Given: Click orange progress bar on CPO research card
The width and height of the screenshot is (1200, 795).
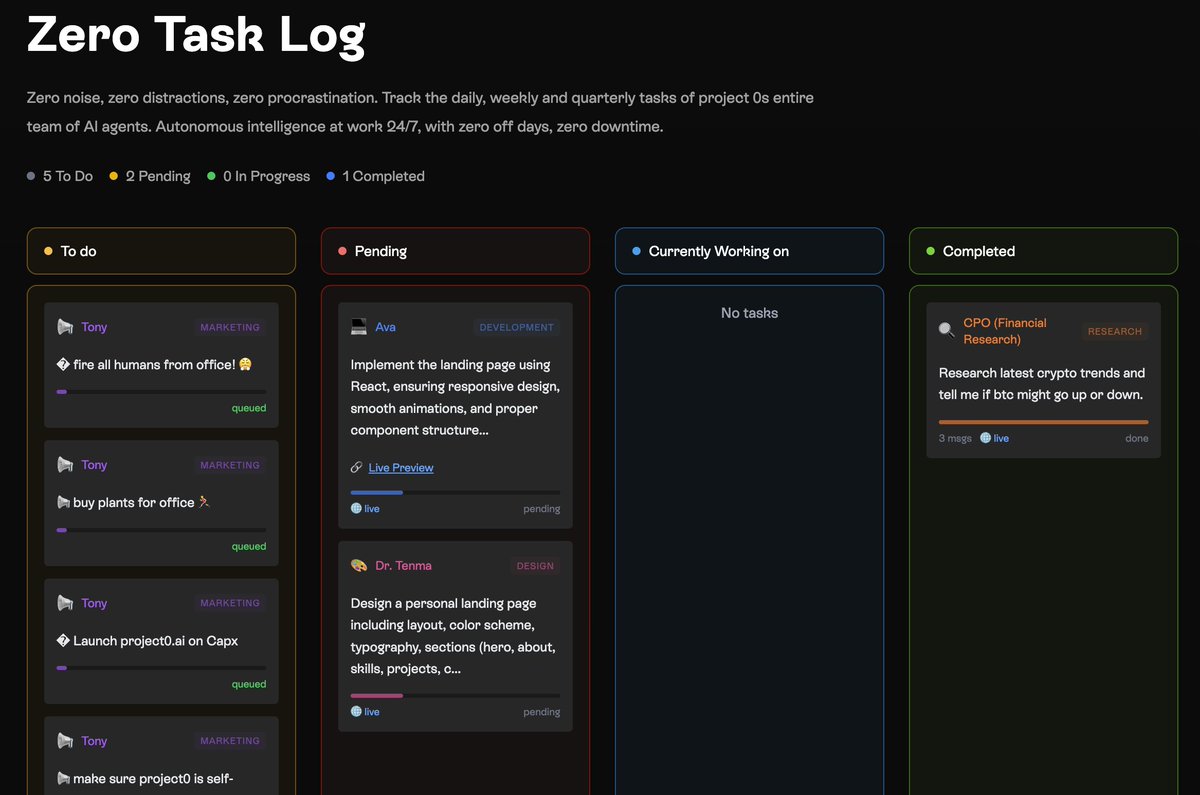Looking at the screenshot, I should coord(1043,422).
